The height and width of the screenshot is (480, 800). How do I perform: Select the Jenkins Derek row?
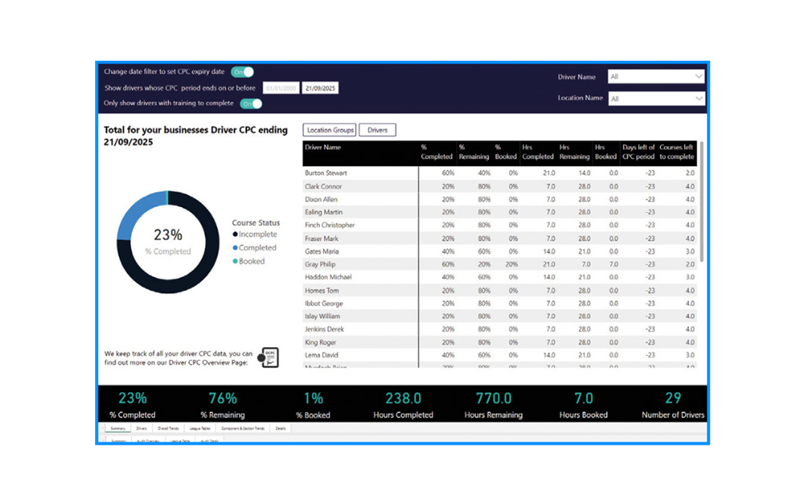(x=500, y=329)
